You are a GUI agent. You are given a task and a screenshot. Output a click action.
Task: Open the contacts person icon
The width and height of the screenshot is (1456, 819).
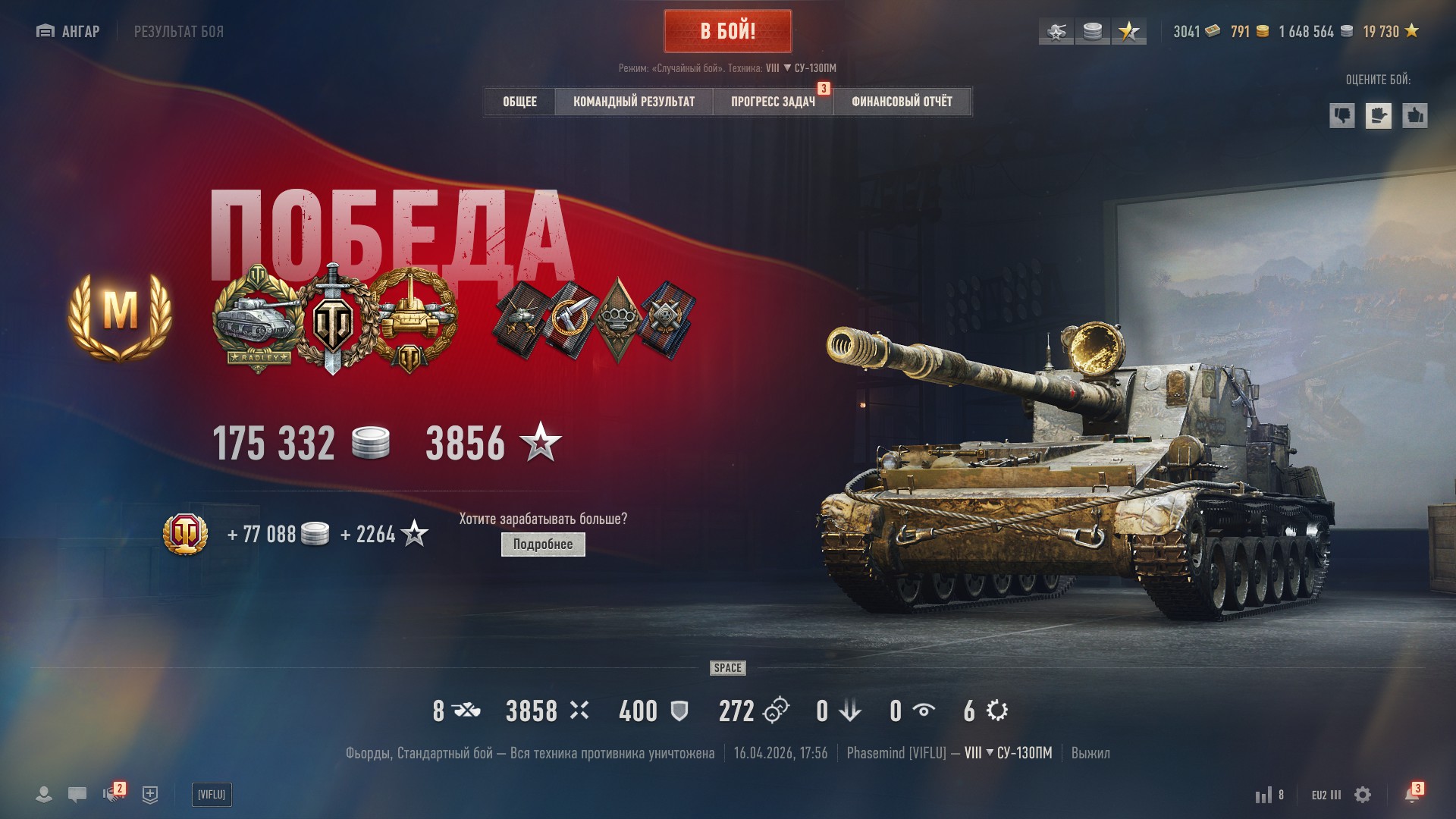pyautogui.click(x=44, y=795)
